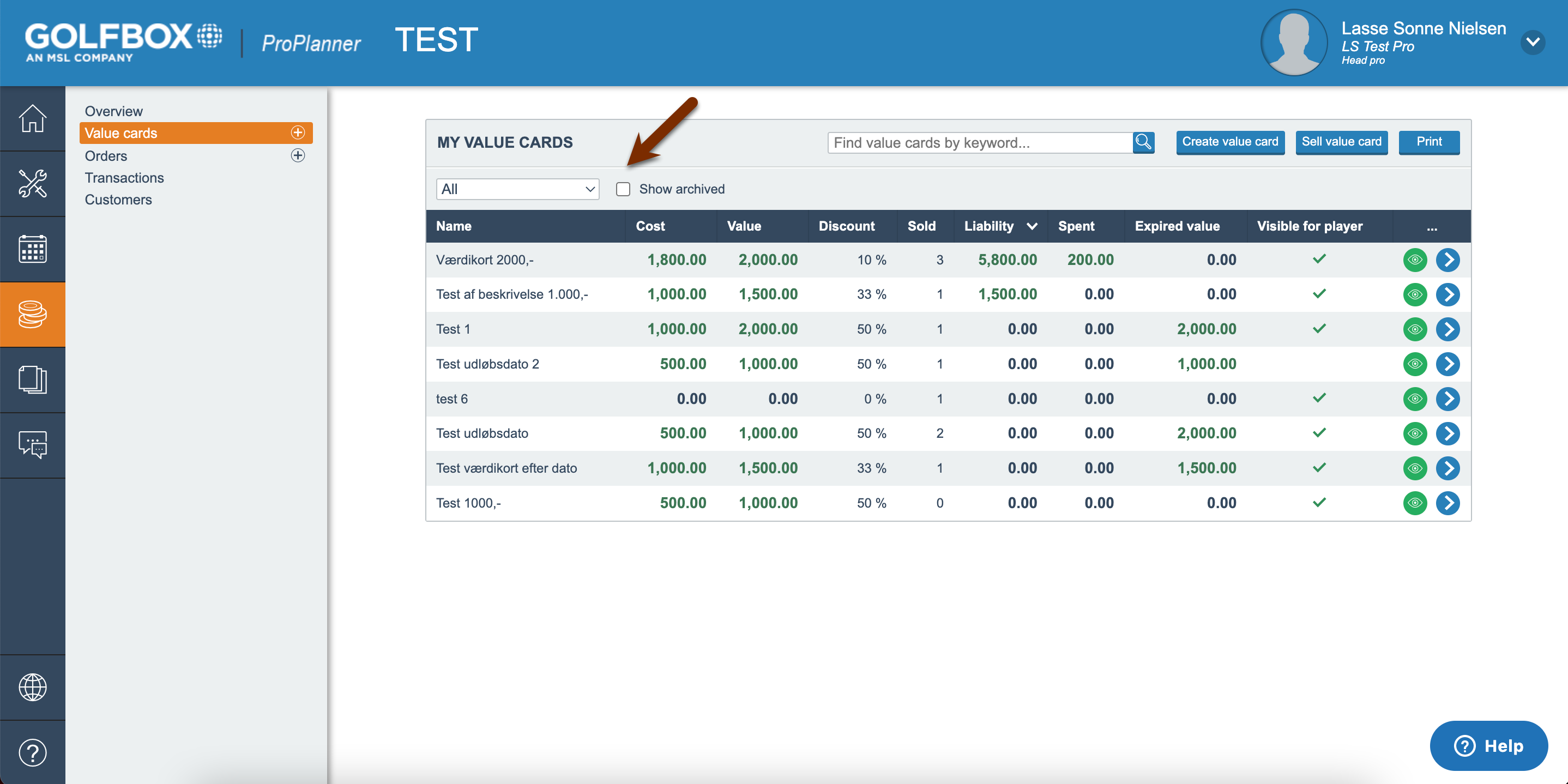Toggle eye visibility for Test af beskrivelse 1.000,-
1568x784 pixels.
pyautogui.click(x=1415, y=294)
